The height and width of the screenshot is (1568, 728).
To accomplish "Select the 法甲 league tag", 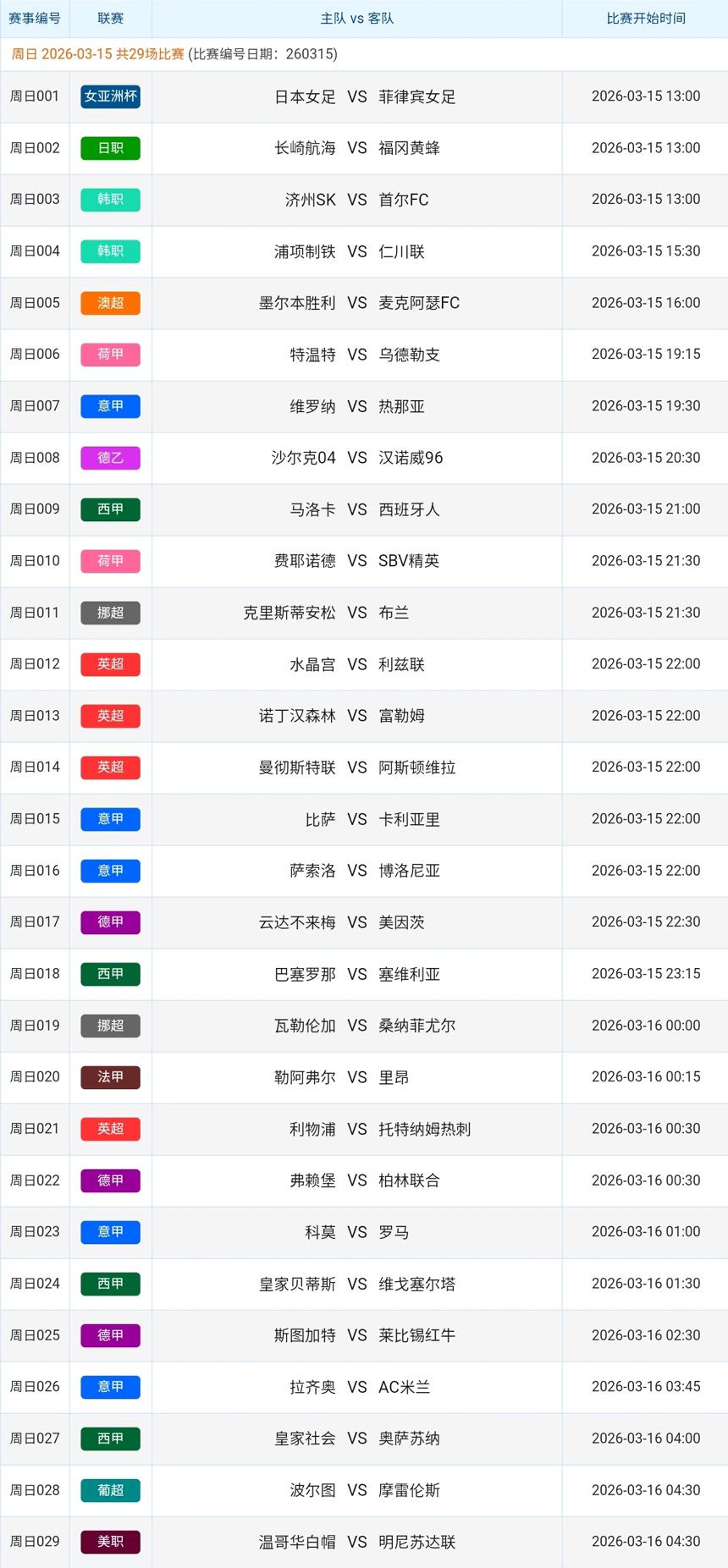I will (110, 1077).
